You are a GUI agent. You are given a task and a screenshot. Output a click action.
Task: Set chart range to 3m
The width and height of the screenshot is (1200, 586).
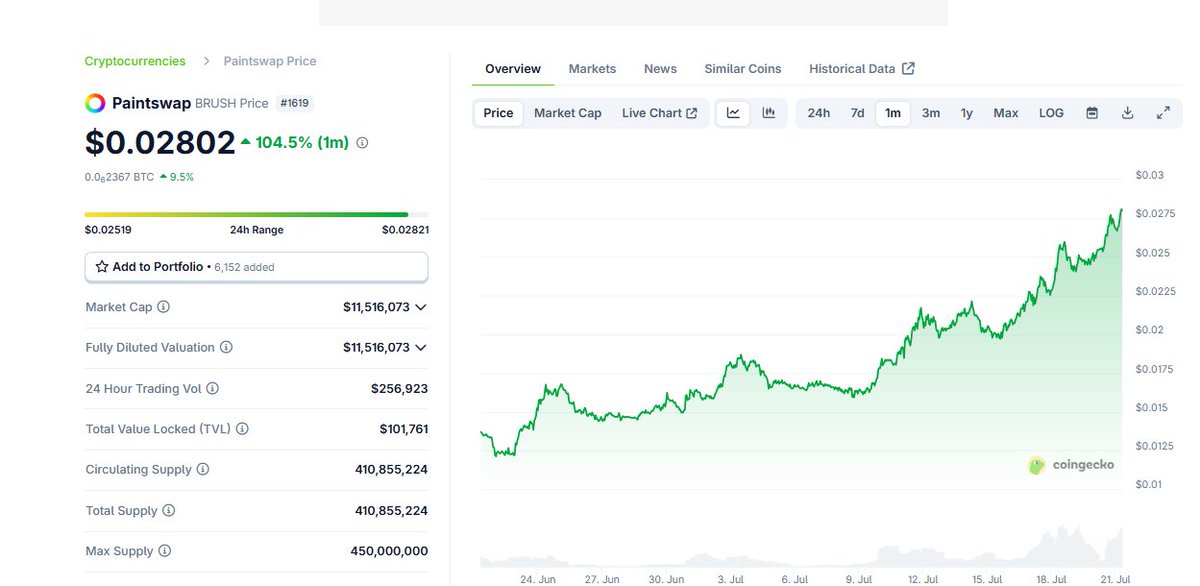931,113
